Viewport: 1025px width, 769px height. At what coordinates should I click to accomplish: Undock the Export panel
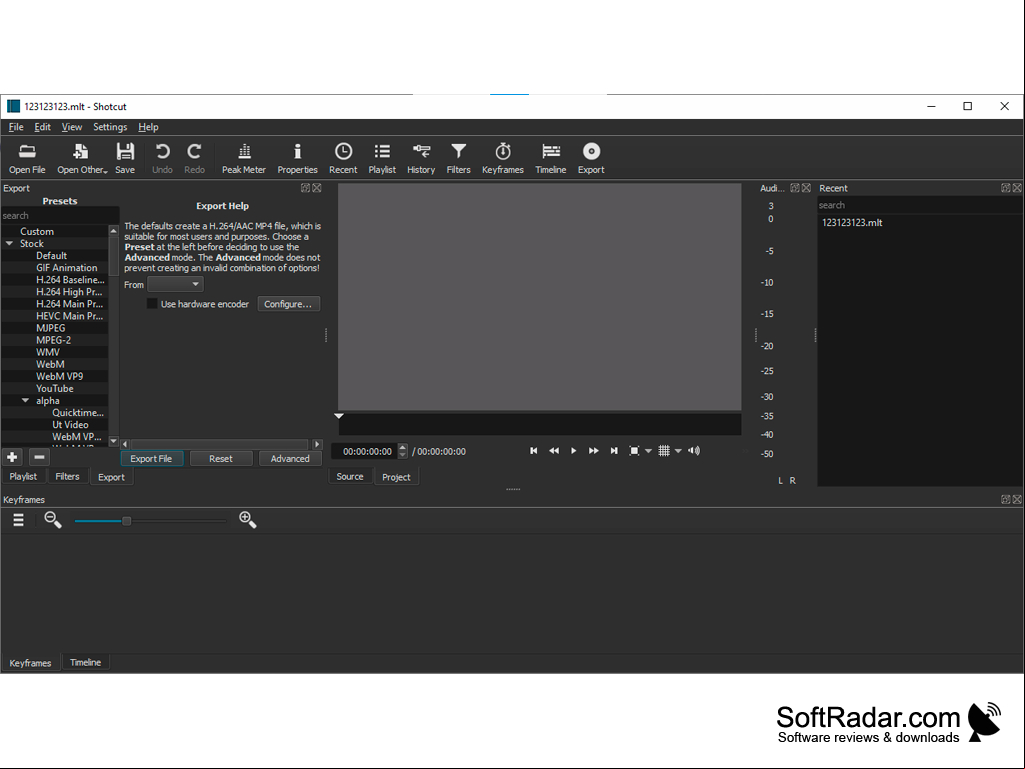[305, 188]
